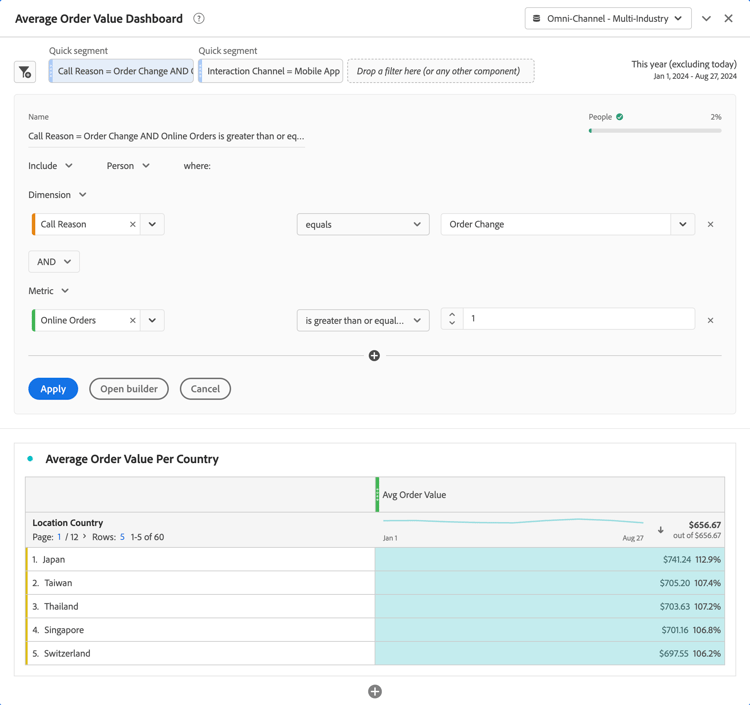Open the AND logical operator dropdown
The width and height of the screenshot is (750, 705).
pyautogui.click(x=54, y=262)
